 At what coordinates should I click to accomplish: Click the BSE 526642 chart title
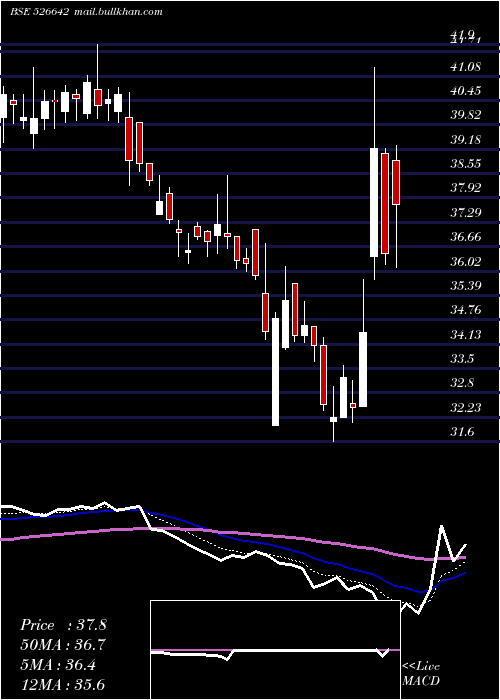39,12
